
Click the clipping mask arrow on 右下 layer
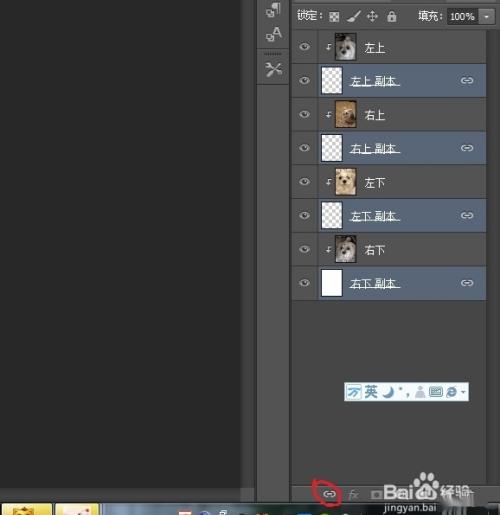pos(329,249)
